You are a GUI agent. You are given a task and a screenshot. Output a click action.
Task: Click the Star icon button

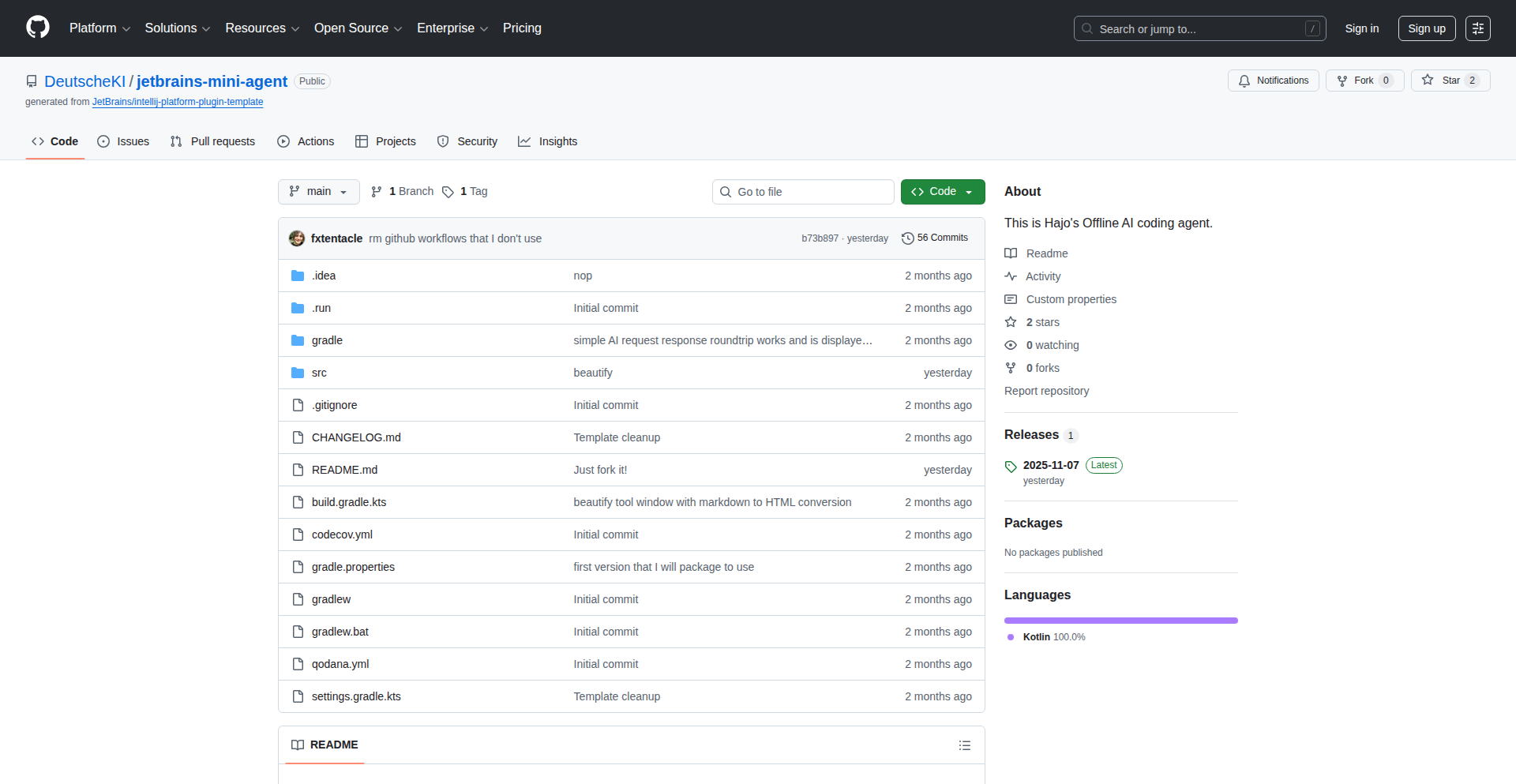point(1442,81)
